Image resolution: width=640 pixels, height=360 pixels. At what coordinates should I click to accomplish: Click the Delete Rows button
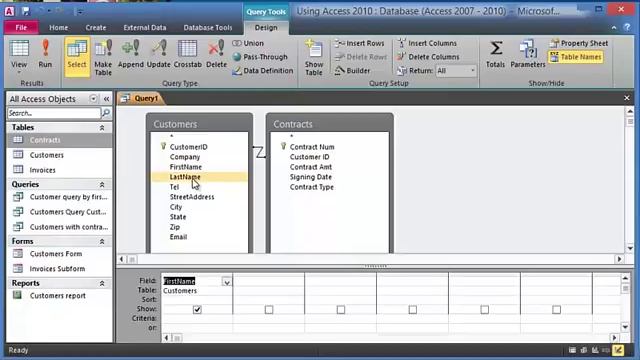(x=361, y=57)
